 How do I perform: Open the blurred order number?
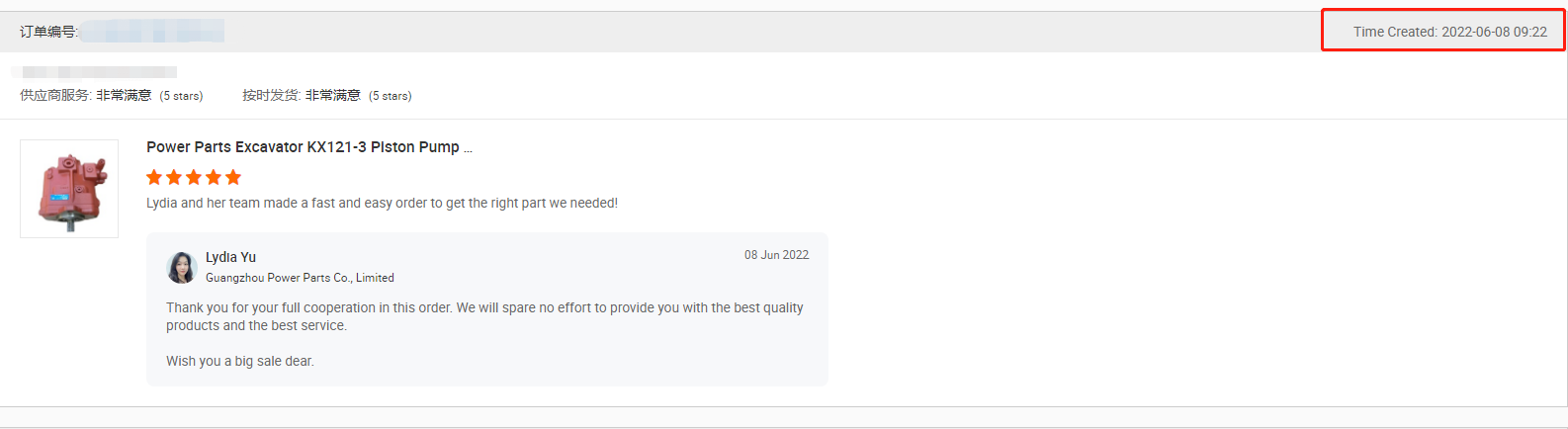(x=153, y=32)
